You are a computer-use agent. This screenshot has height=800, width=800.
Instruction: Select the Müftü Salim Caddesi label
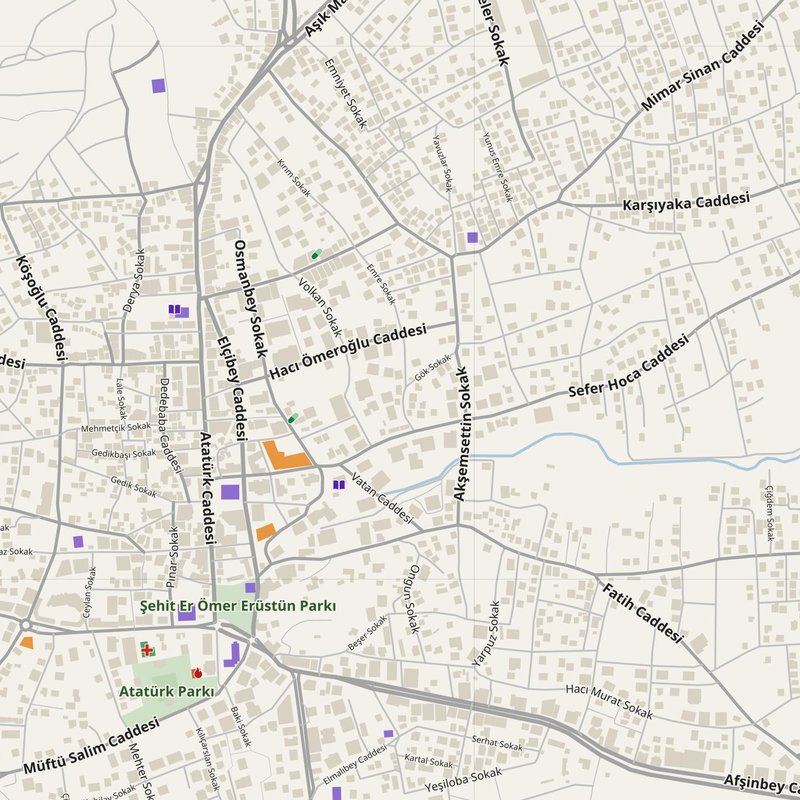pos(91,745)
